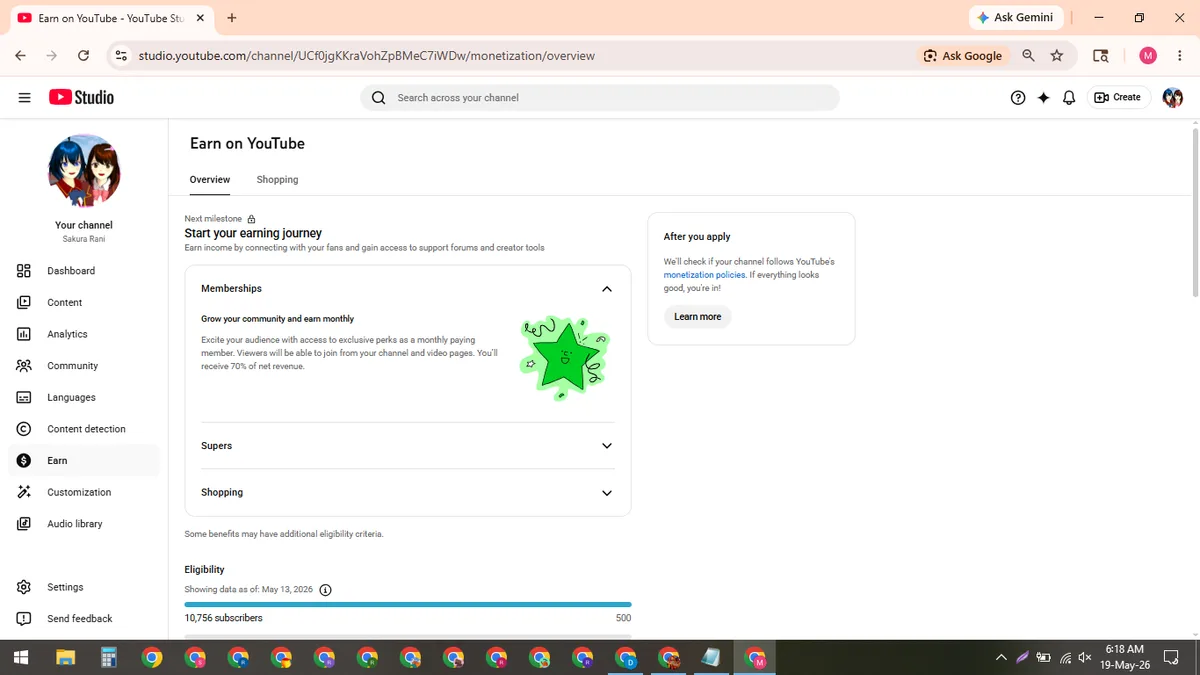Switch to the Overview tab

point(210,180)
